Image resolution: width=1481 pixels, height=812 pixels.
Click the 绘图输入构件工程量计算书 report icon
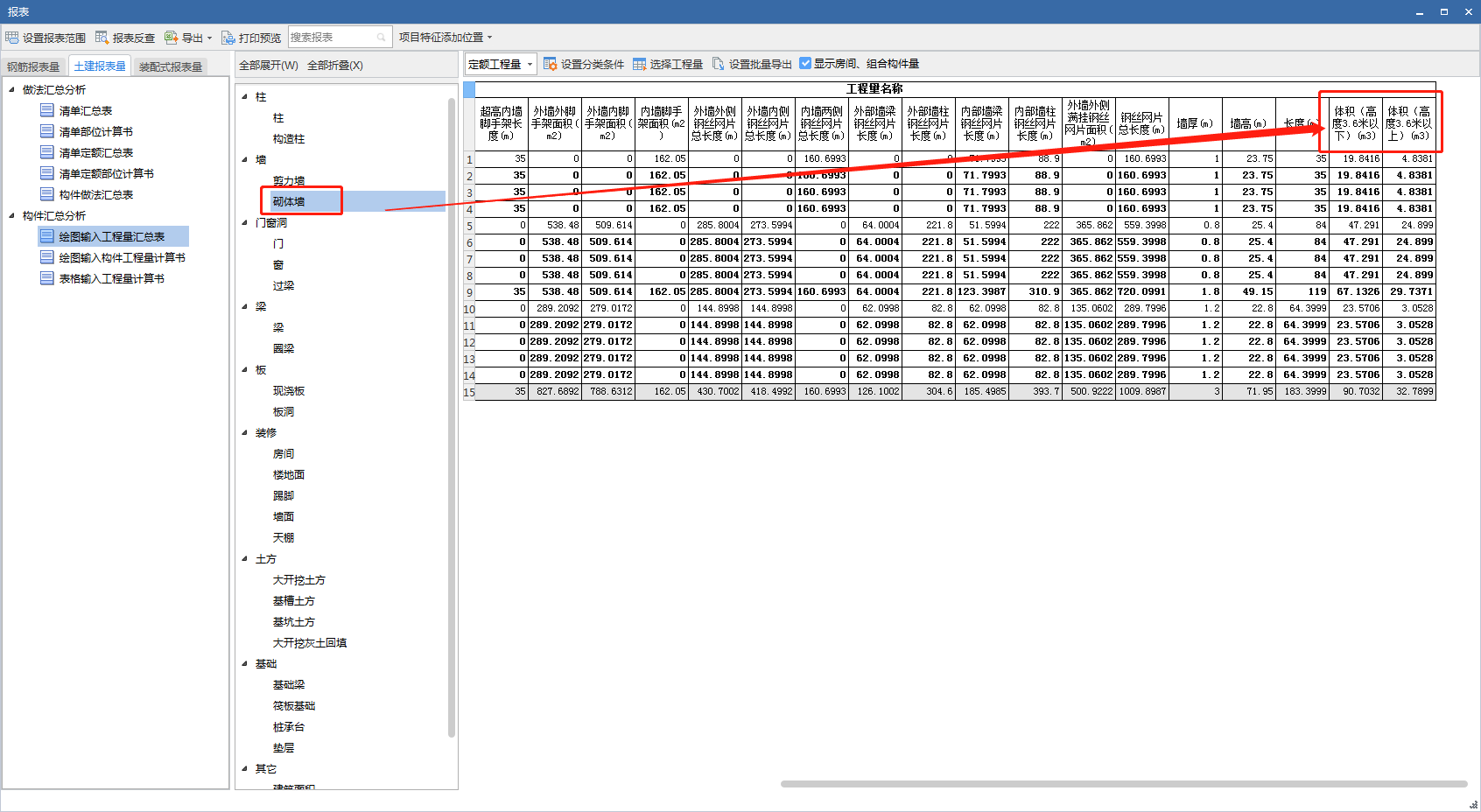[x=47, y=257]
